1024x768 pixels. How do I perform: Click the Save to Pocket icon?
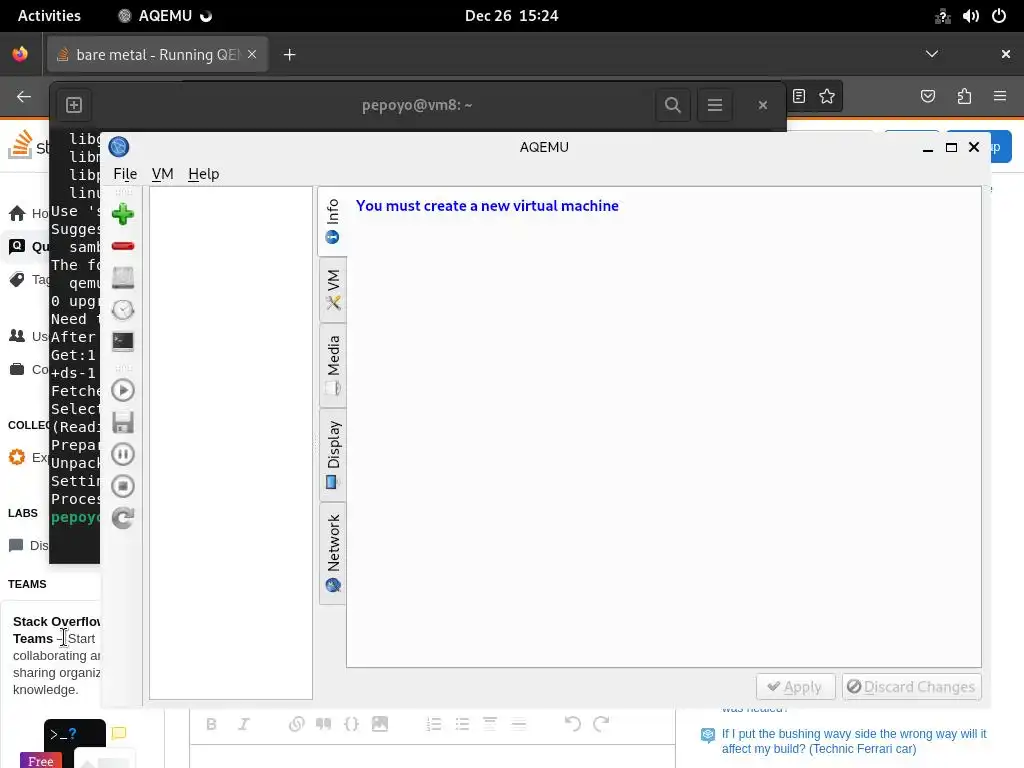pyautogui.click(x=927, y=97)
